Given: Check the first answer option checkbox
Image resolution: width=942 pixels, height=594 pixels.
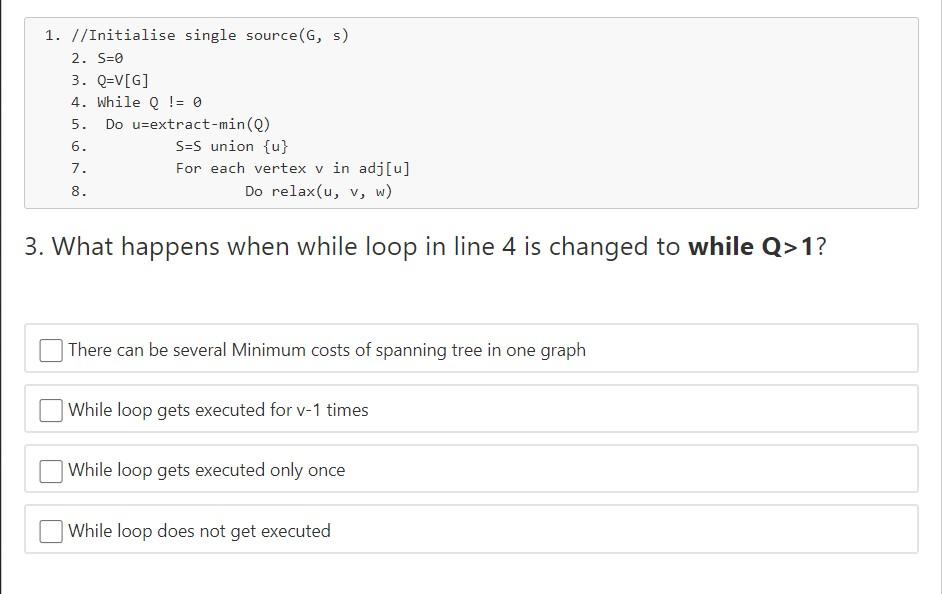Looking at the screenshot, I should (x=50, y=348).
